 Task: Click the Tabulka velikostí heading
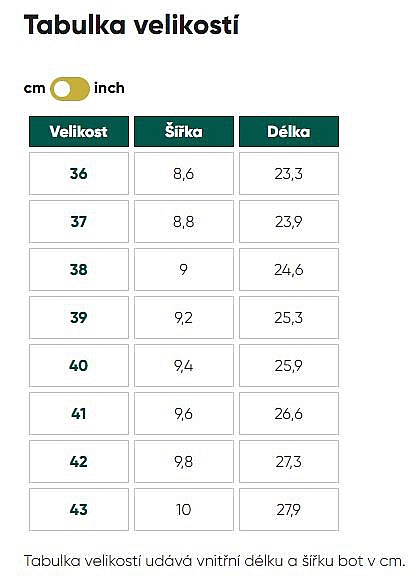[131, 25]
